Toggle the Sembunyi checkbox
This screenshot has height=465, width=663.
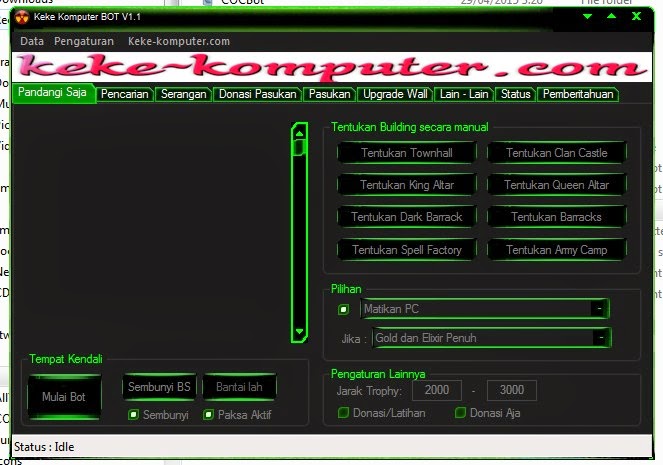(x=133, y=415)
